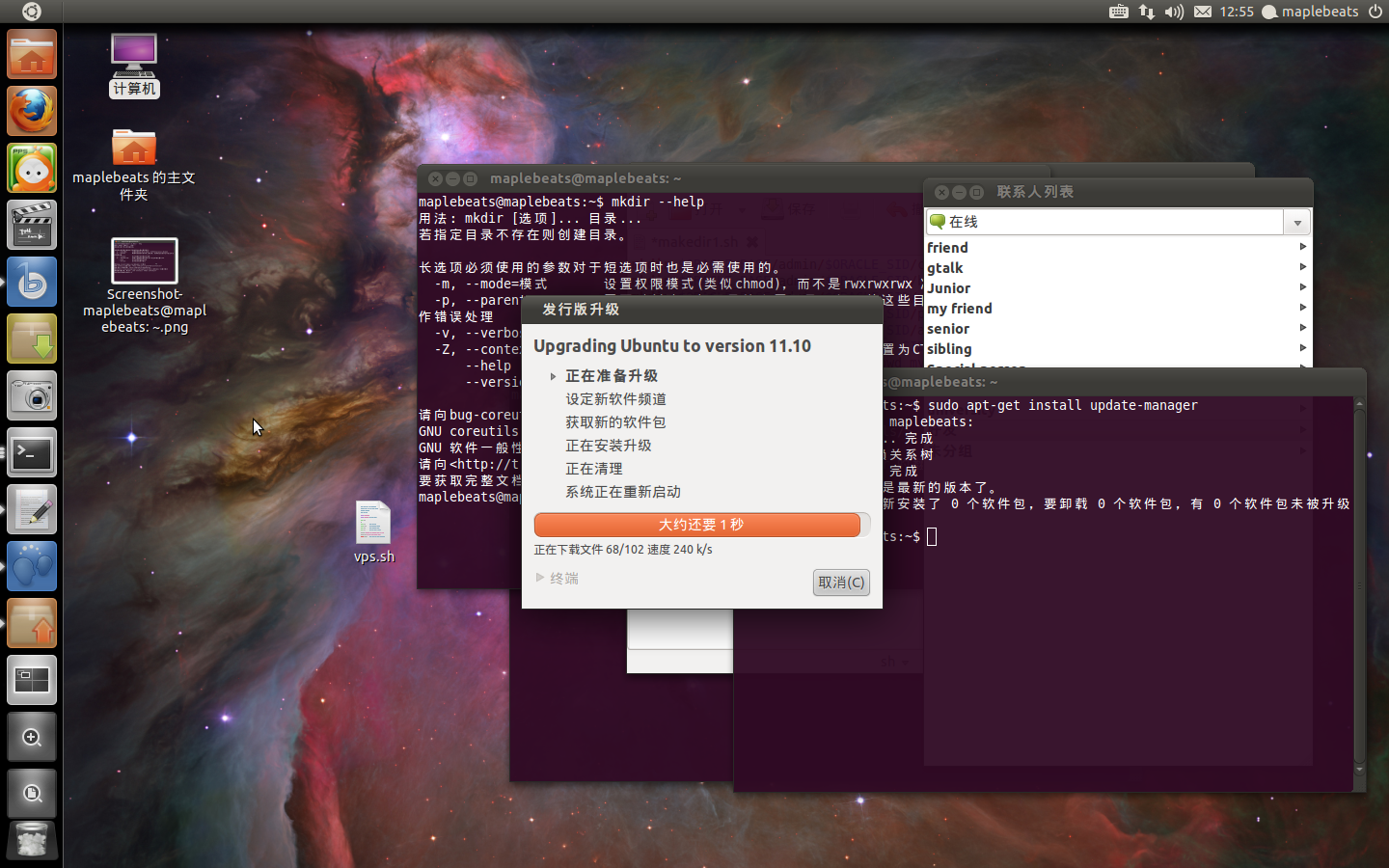Open the Ubuntu Dash home button
The height and width of the screenshot is (868, 1389).
click(x=31, y=12)
